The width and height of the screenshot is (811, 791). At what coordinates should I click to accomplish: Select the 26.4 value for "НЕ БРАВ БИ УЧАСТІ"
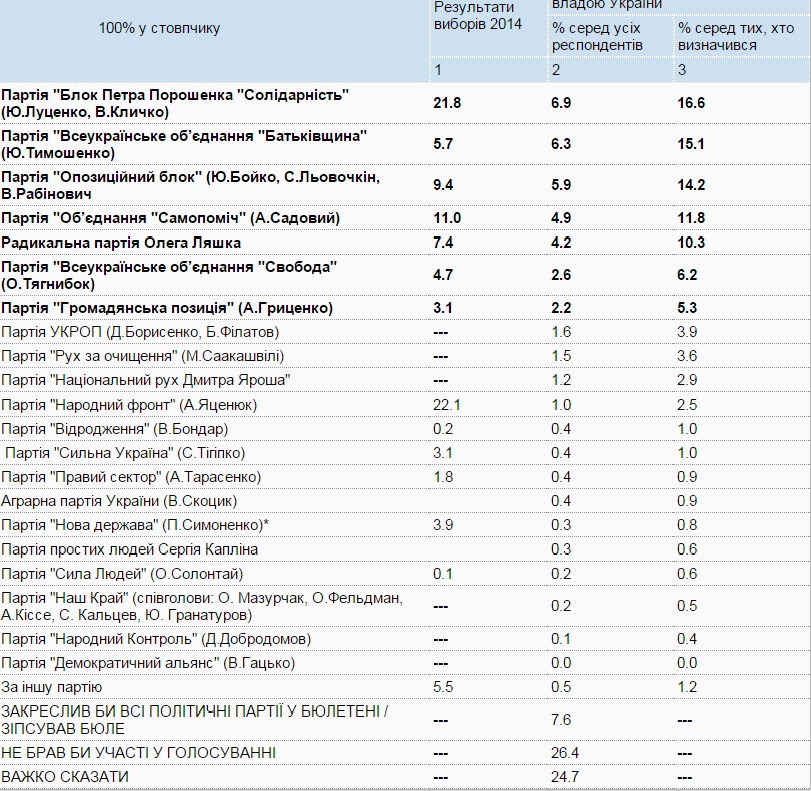pyautogui.click(x=566, y=752)
